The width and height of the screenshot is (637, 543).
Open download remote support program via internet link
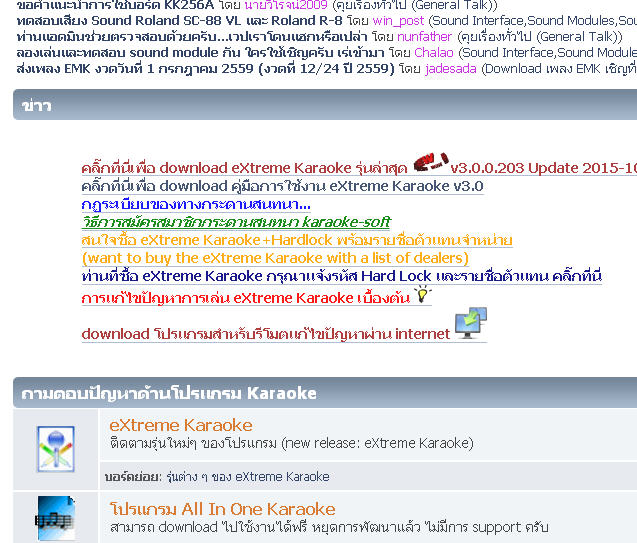click(x=266, y=334)
